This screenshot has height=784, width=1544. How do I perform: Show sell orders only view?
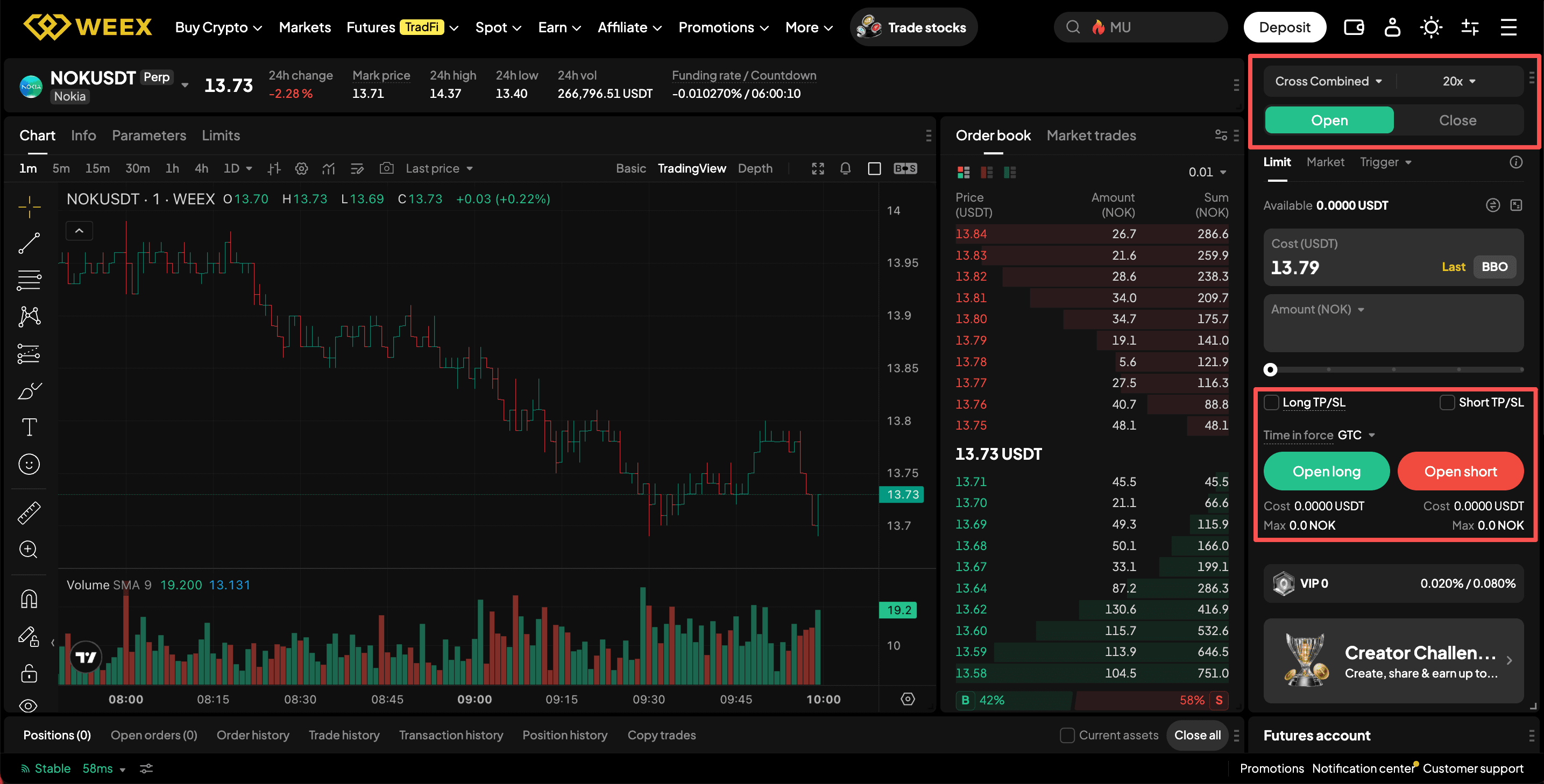(x=987, y=173)
